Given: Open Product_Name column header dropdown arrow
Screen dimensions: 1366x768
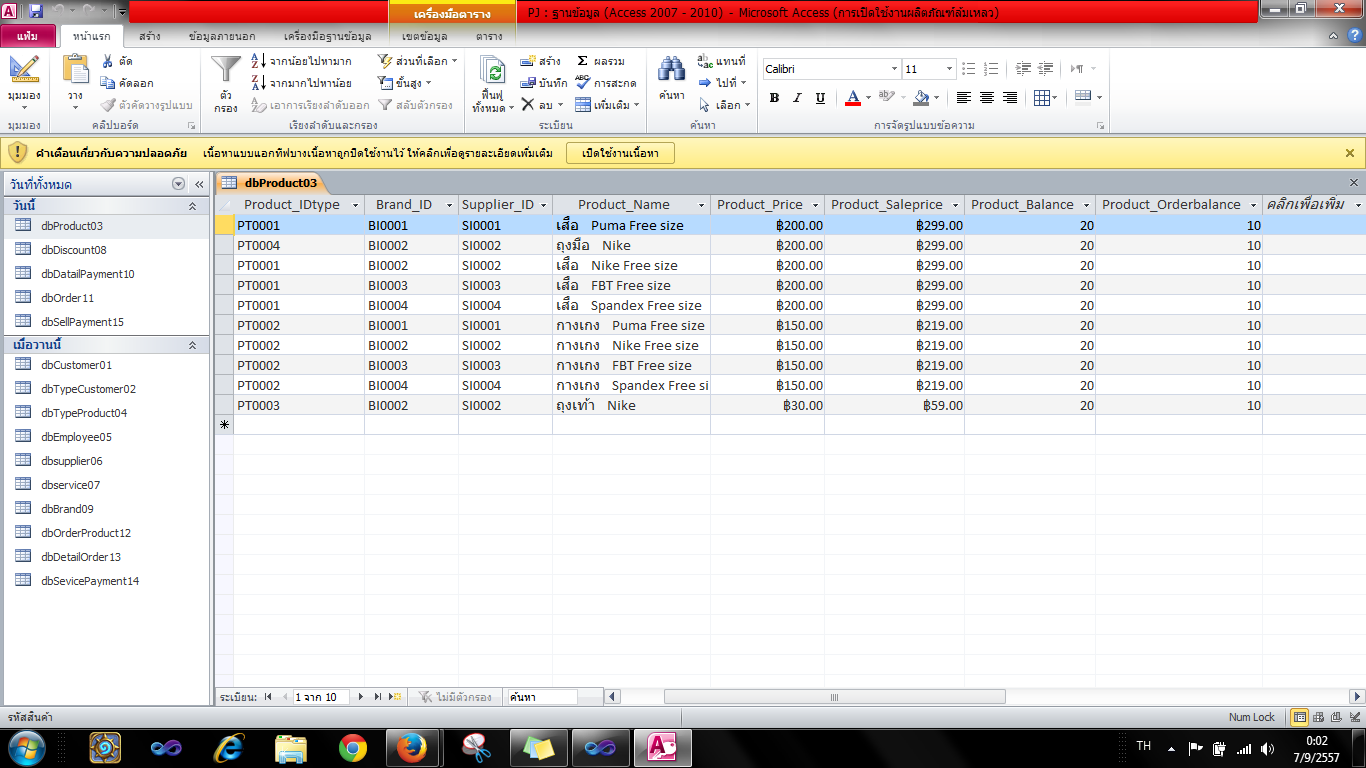Looking at the screenshot, I should point(701,205).
